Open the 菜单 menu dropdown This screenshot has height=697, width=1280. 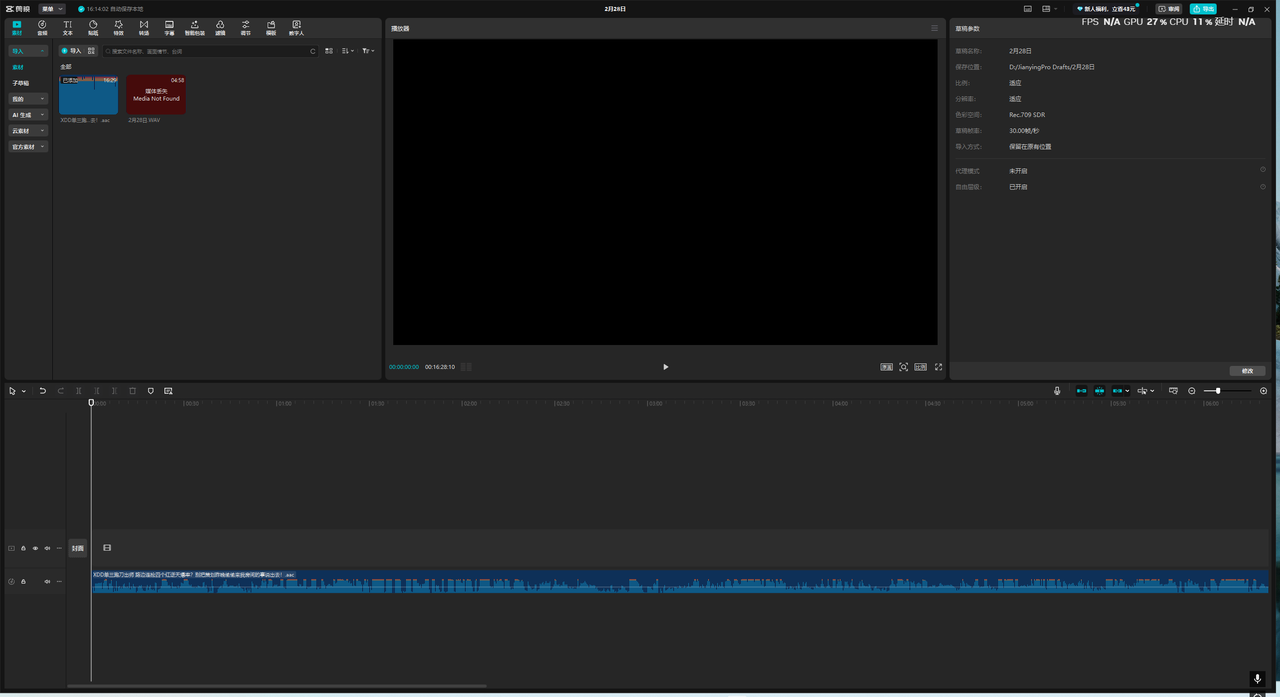[x=52, y=9]
